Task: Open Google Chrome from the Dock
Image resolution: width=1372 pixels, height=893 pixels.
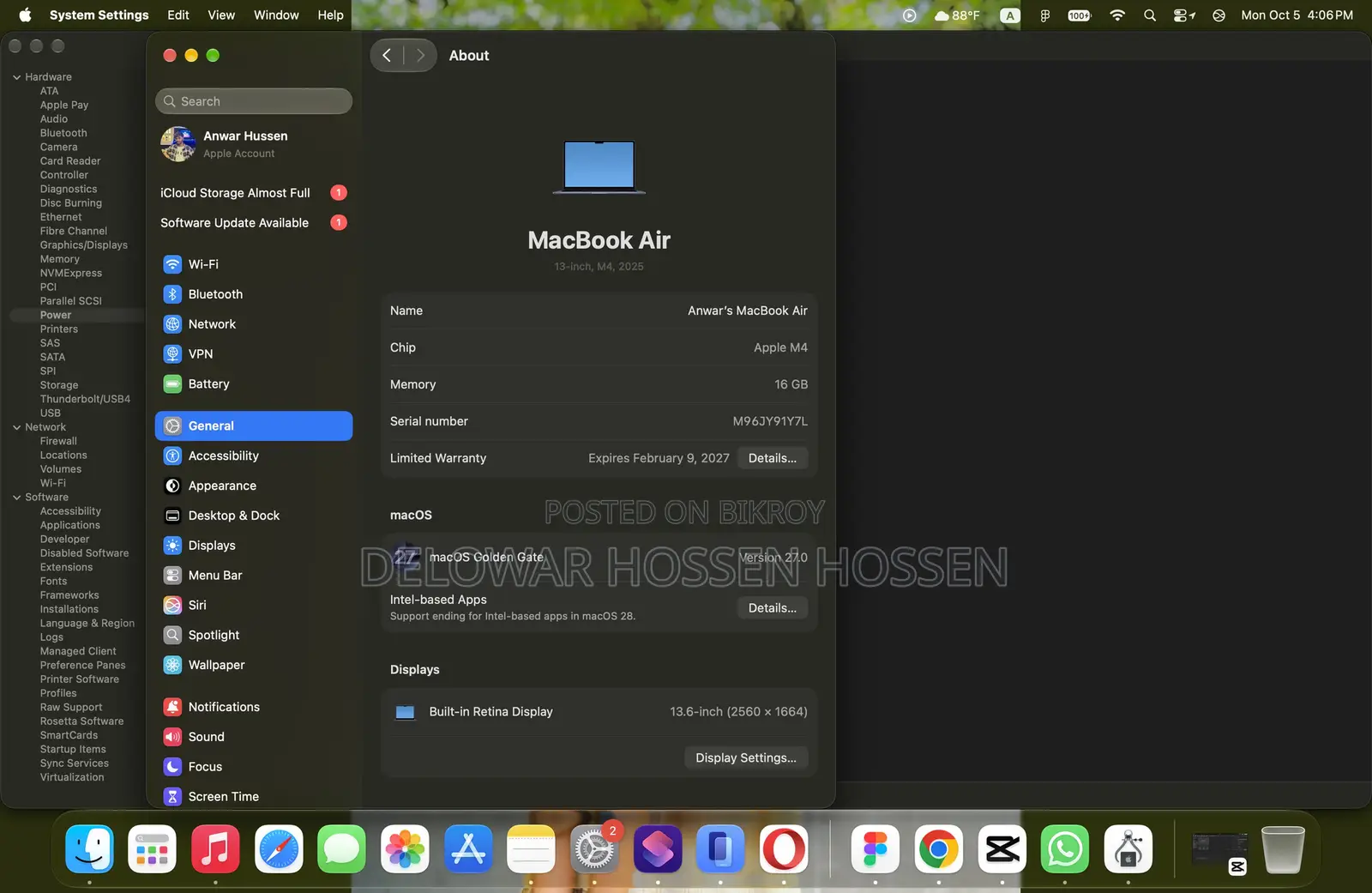Action: [x=938, y=849]
